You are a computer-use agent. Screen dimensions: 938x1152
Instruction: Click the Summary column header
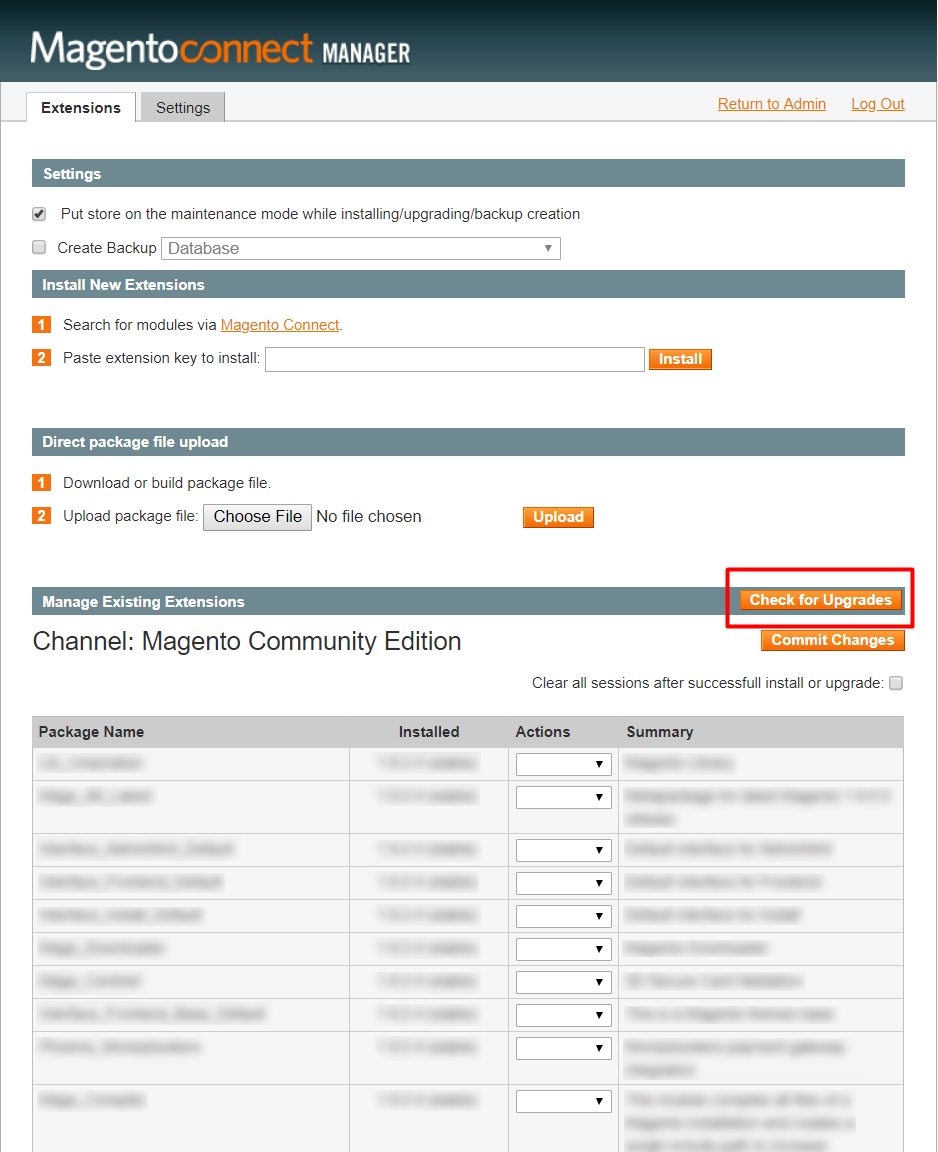pyautogui.click(x=660, y=732)
